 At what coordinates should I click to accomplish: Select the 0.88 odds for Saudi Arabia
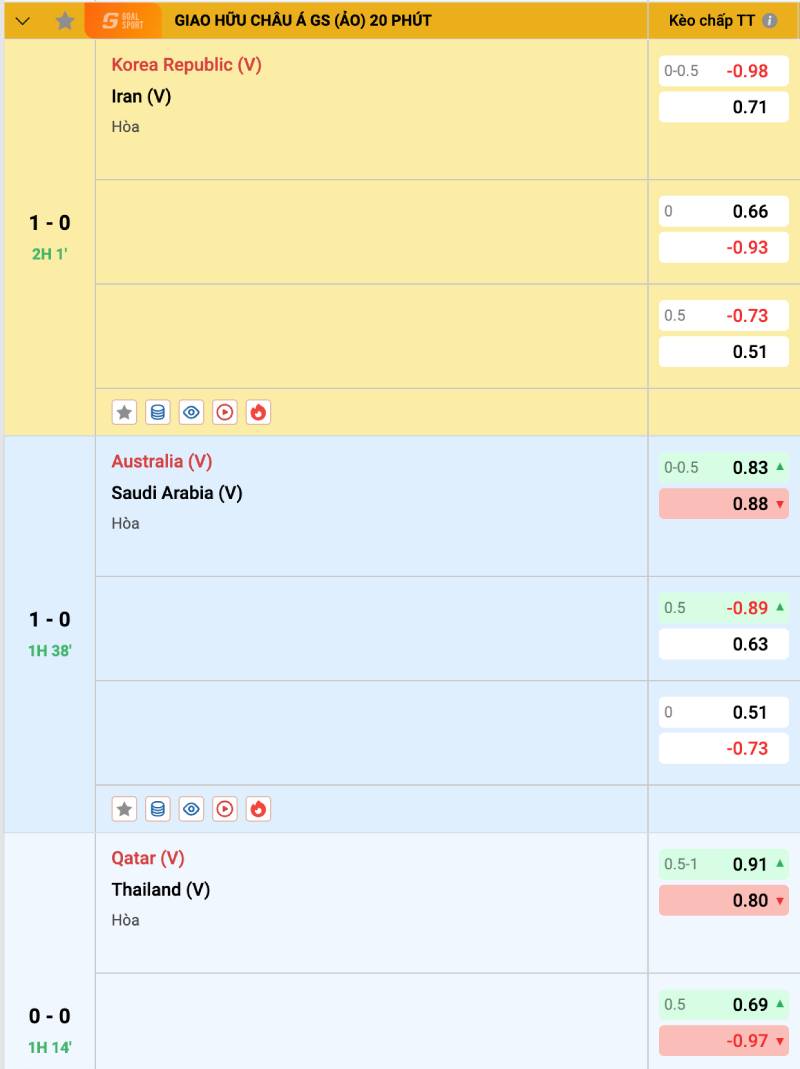(724, 504)
